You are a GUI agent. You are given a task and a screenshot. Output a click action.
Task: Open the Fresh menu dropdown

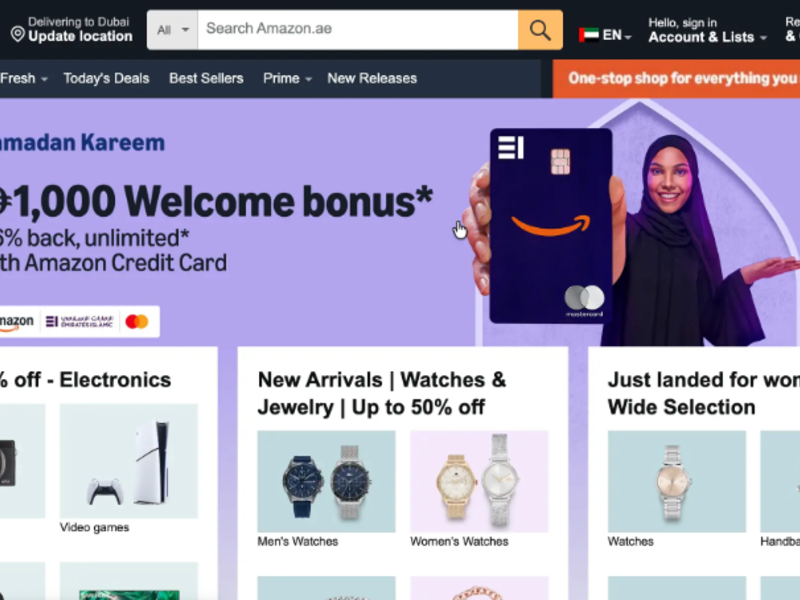(23, 79)
